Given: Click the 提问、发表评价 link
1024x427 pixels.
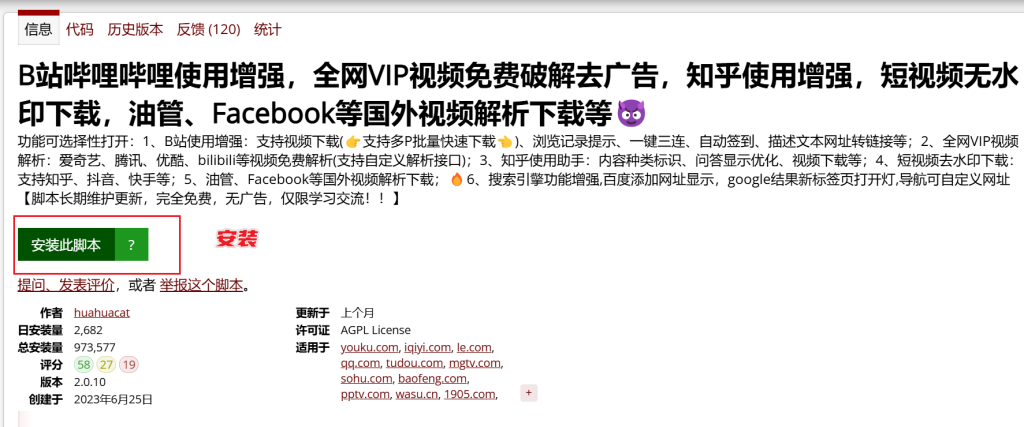Looking at the screenshot, I should coord(66,285).
